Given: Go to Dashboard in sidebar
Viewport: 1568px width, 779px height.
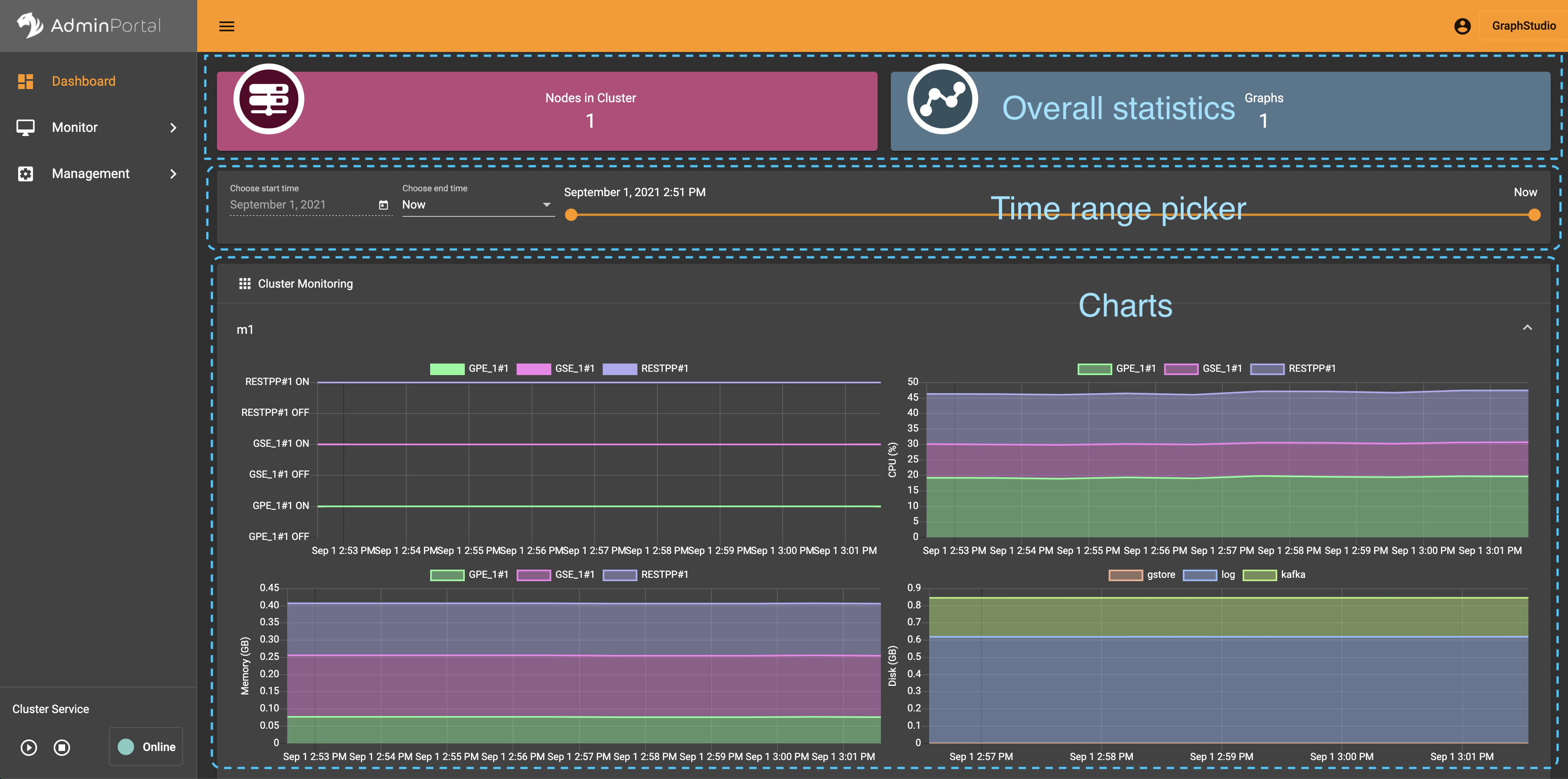Looking at the screenshot, I should (x=83, y=81).
